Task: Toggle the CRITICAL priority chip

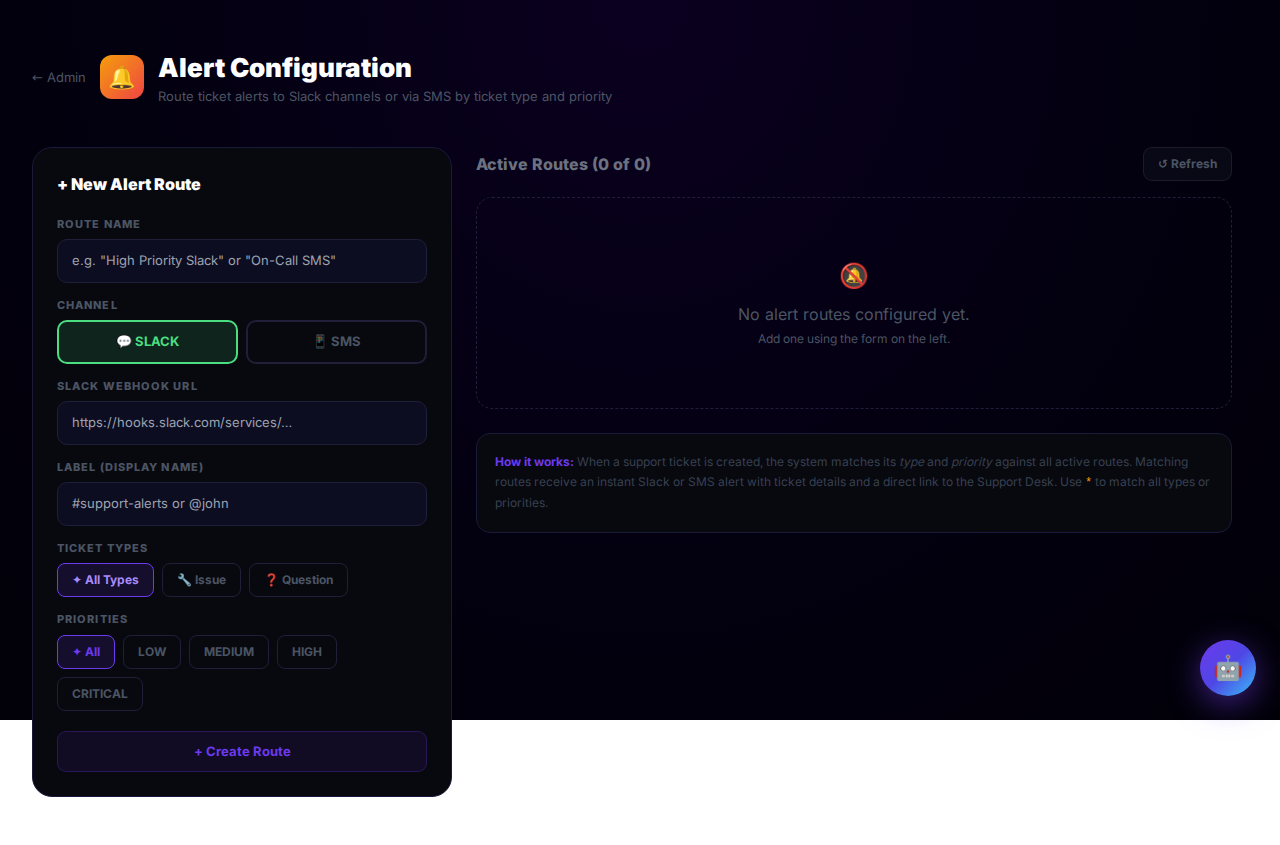Action: tap(100, 694)
